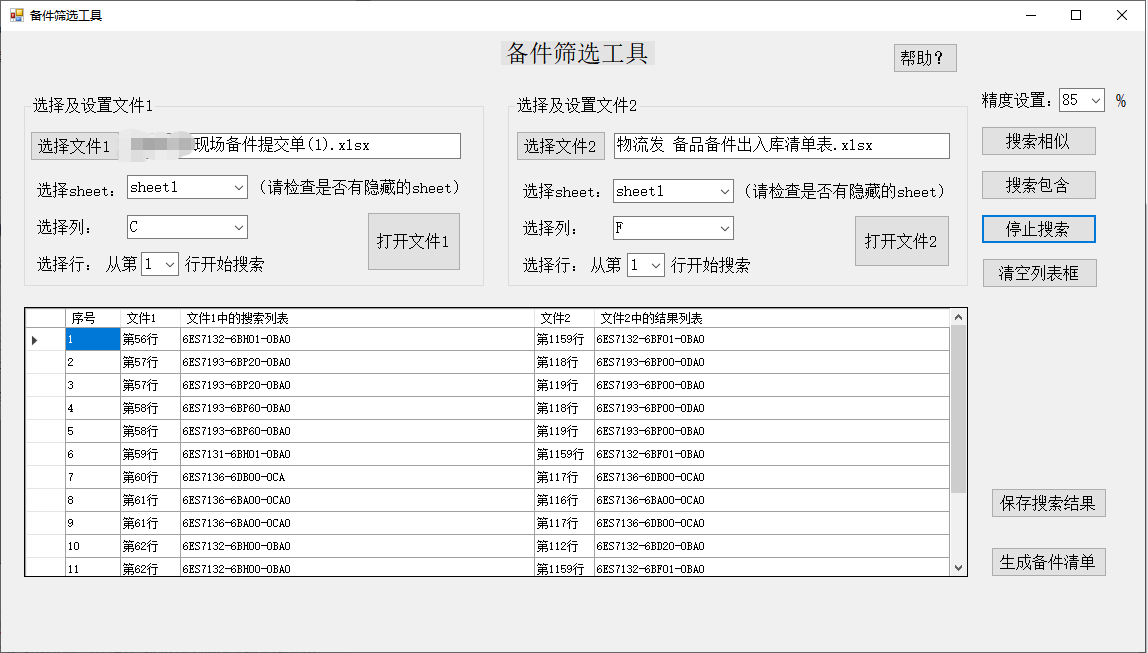Click 6ES7193-6BP60-0BA0 in row 4
Image resolution: width=1148 pixels, height=653 pixels.
(357, 408)
